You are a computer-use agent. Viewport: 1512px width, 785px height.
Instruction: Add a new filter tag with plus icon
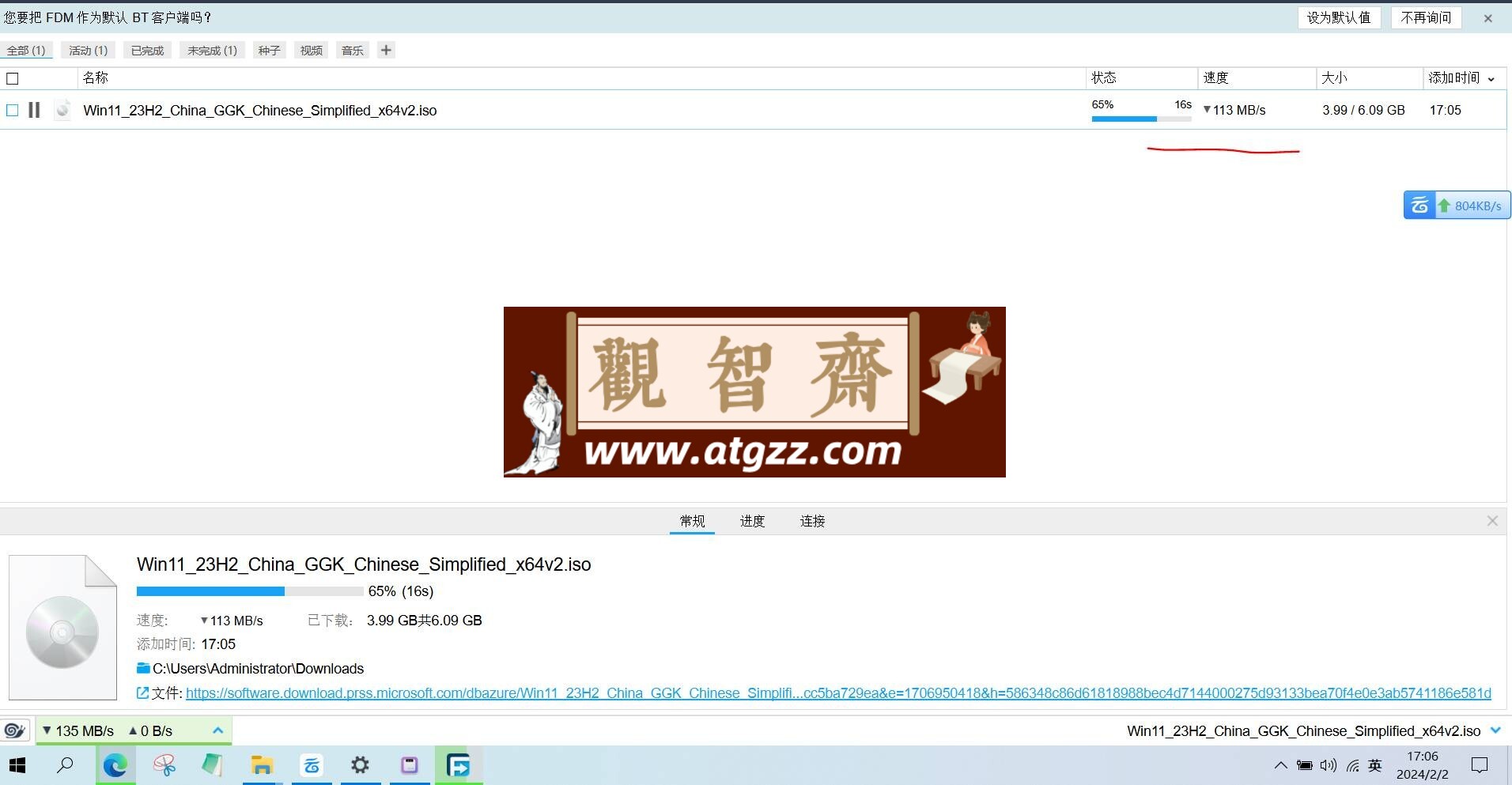(386, 51)
